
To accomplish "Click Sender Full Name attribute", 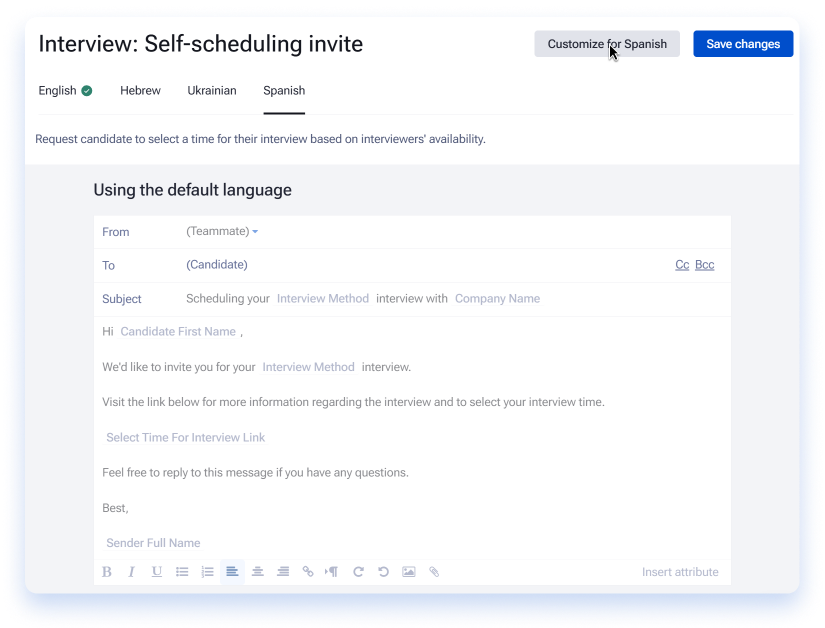I will coord(153,543).
